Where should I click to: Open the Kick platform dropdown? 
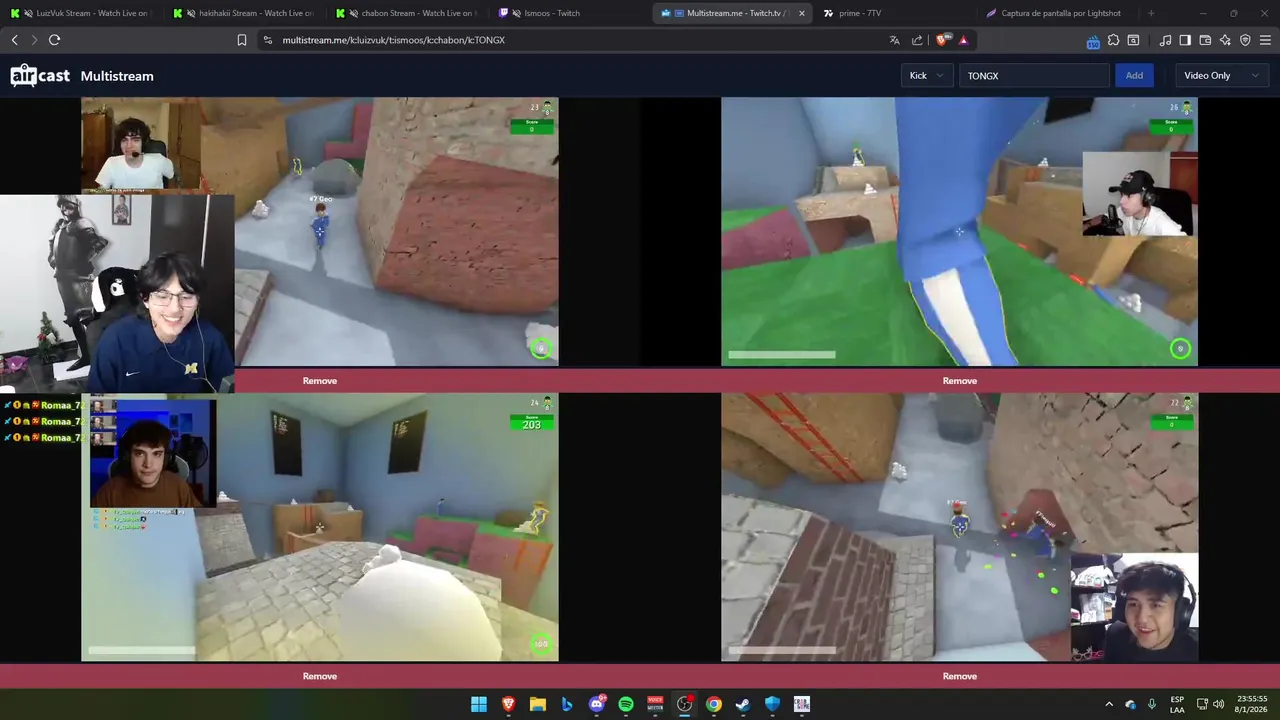(x=926, y=76)
